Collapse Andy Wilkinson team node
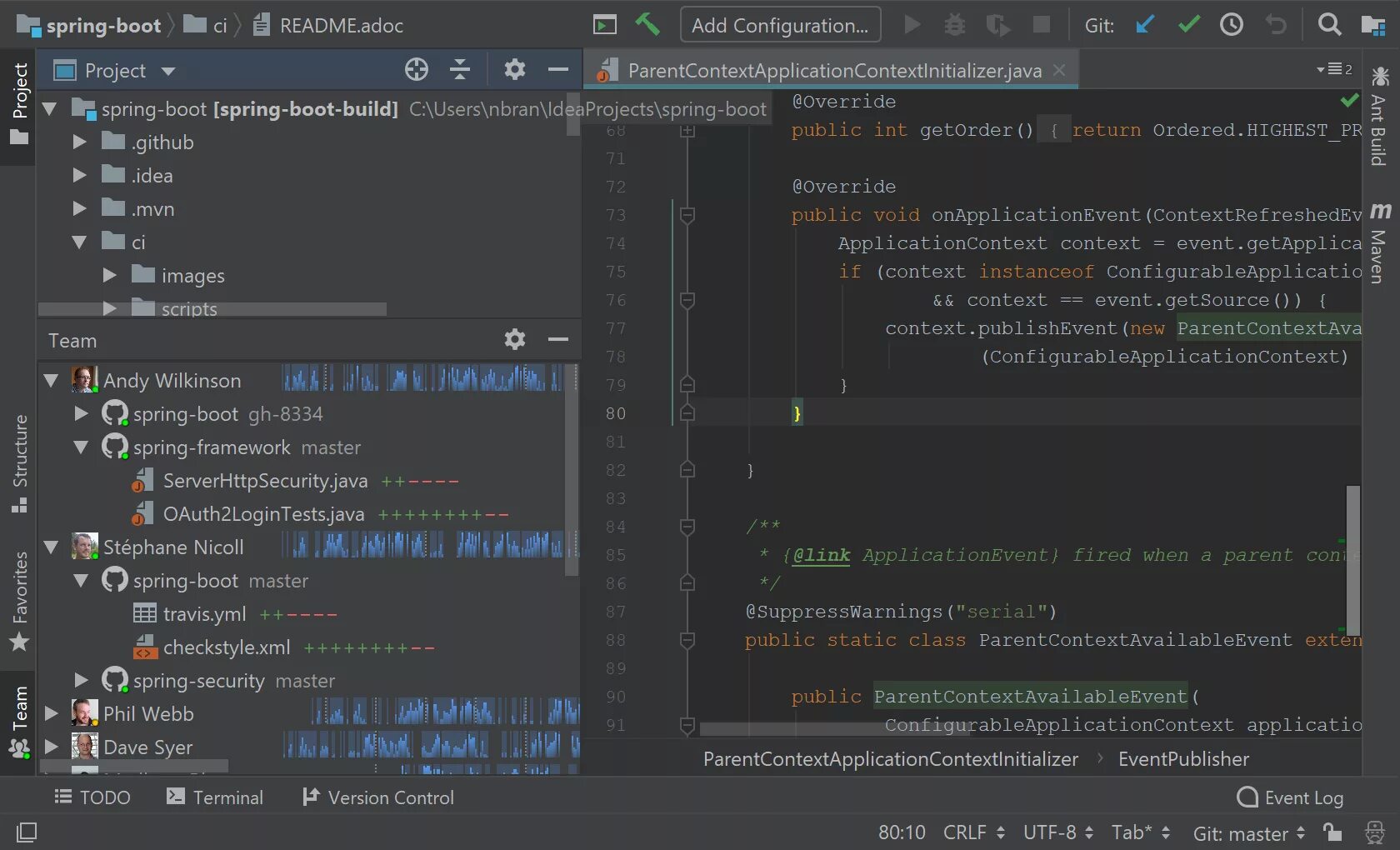The height and width of the screenshot is (850, 1400). (51, 380)
